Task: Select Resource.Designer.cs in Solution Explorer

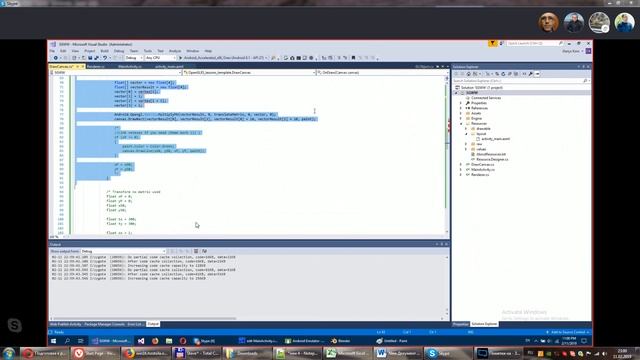Action: 492,159
